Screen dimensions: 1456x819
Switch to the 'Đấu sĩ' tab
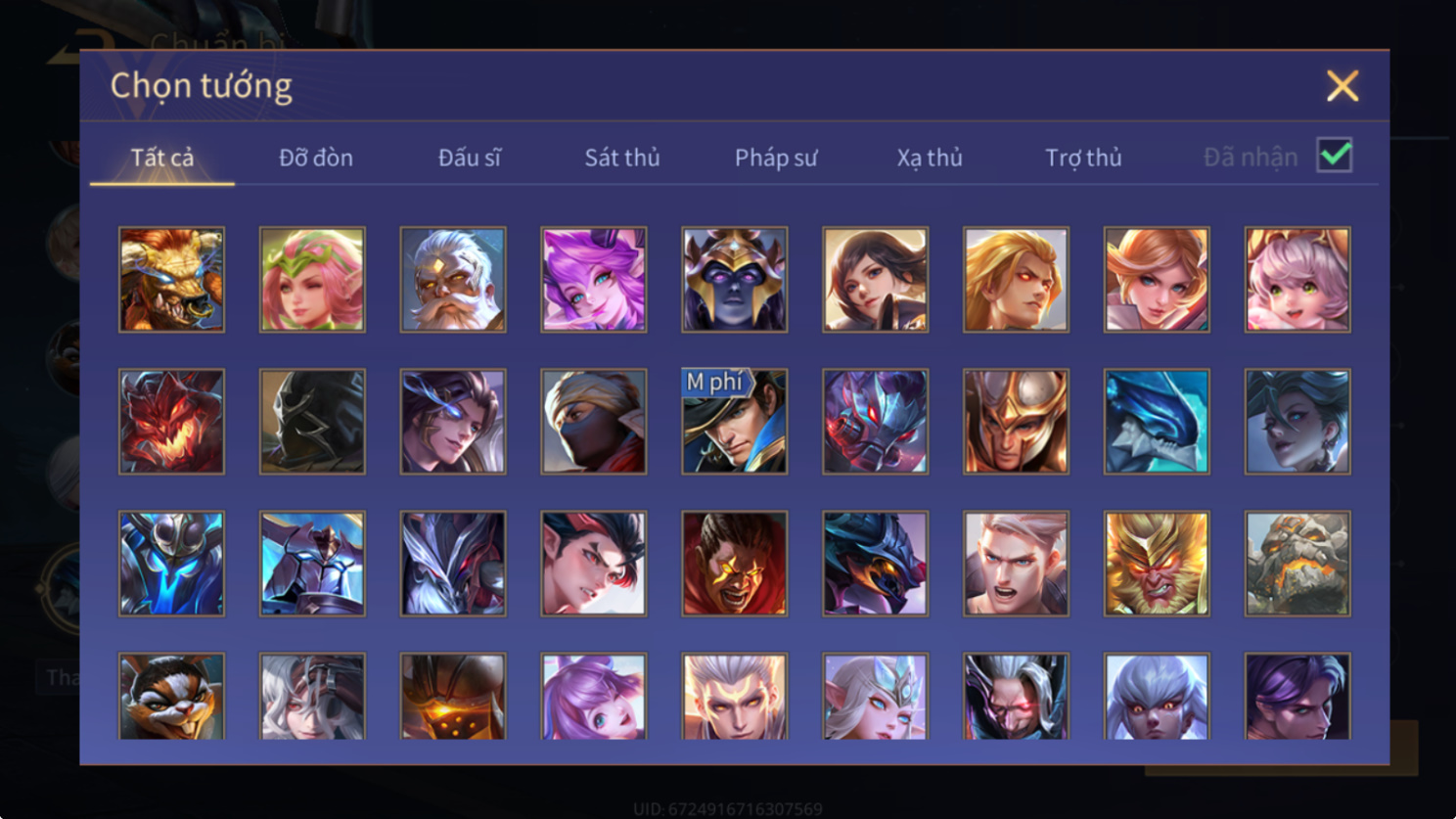point(470,158)
